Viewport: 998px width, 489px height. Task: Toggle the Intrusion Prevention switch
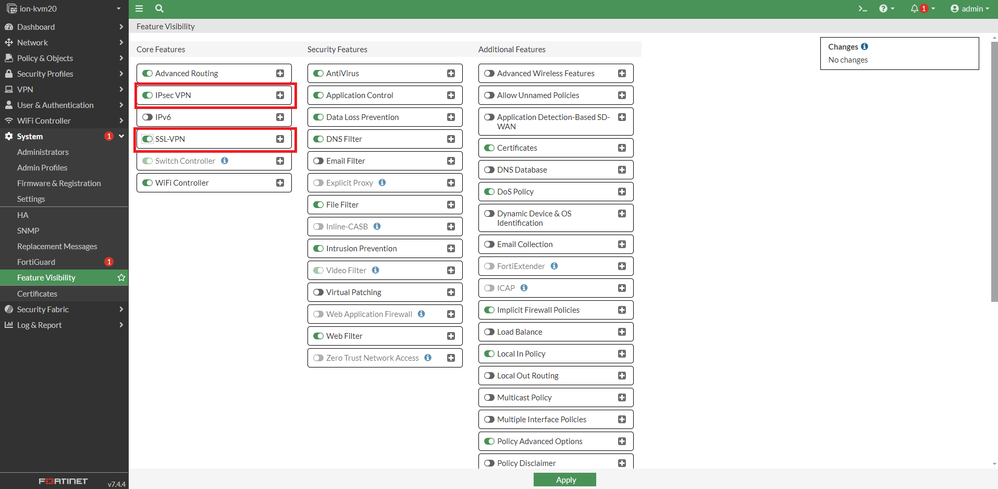[318, 248]
